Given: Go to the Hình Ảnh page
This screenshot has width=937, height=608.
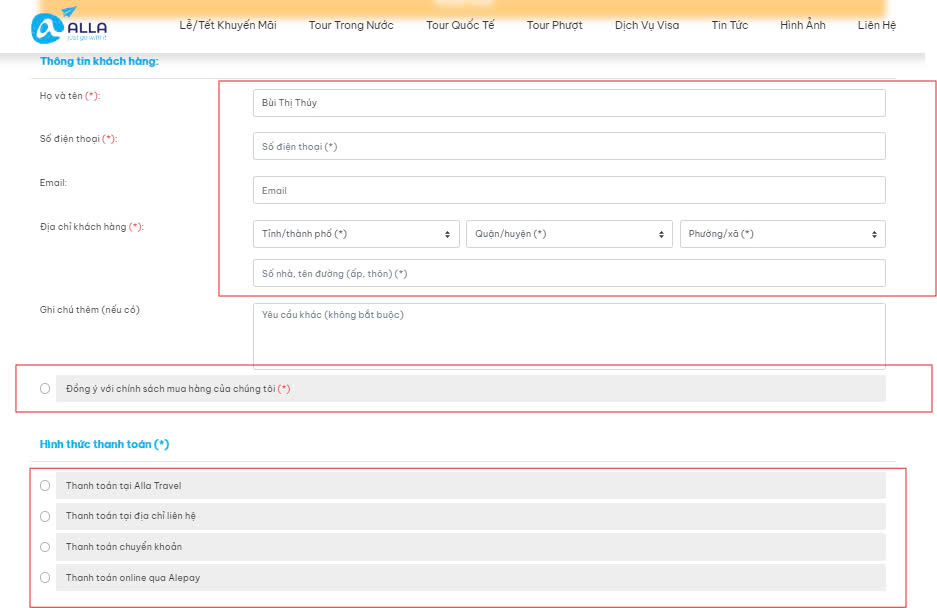Looking at the screenshot, I should [x=803, y=25].
